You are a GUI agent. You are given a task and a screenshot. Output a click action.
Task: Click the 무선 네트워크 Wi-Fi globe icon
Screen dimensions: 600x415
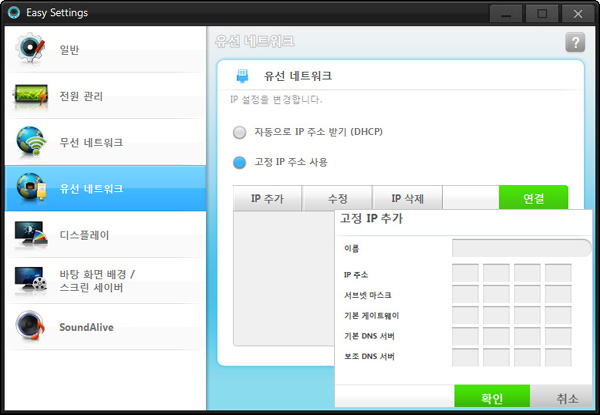pyautogui.click(x=31, y=143)
